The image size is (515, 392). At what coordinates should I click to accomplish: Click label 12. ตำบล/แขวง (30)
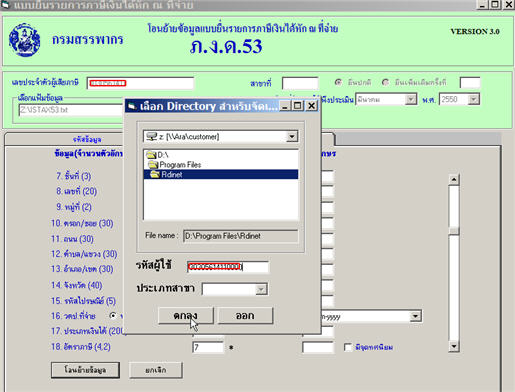click(84, 254)
